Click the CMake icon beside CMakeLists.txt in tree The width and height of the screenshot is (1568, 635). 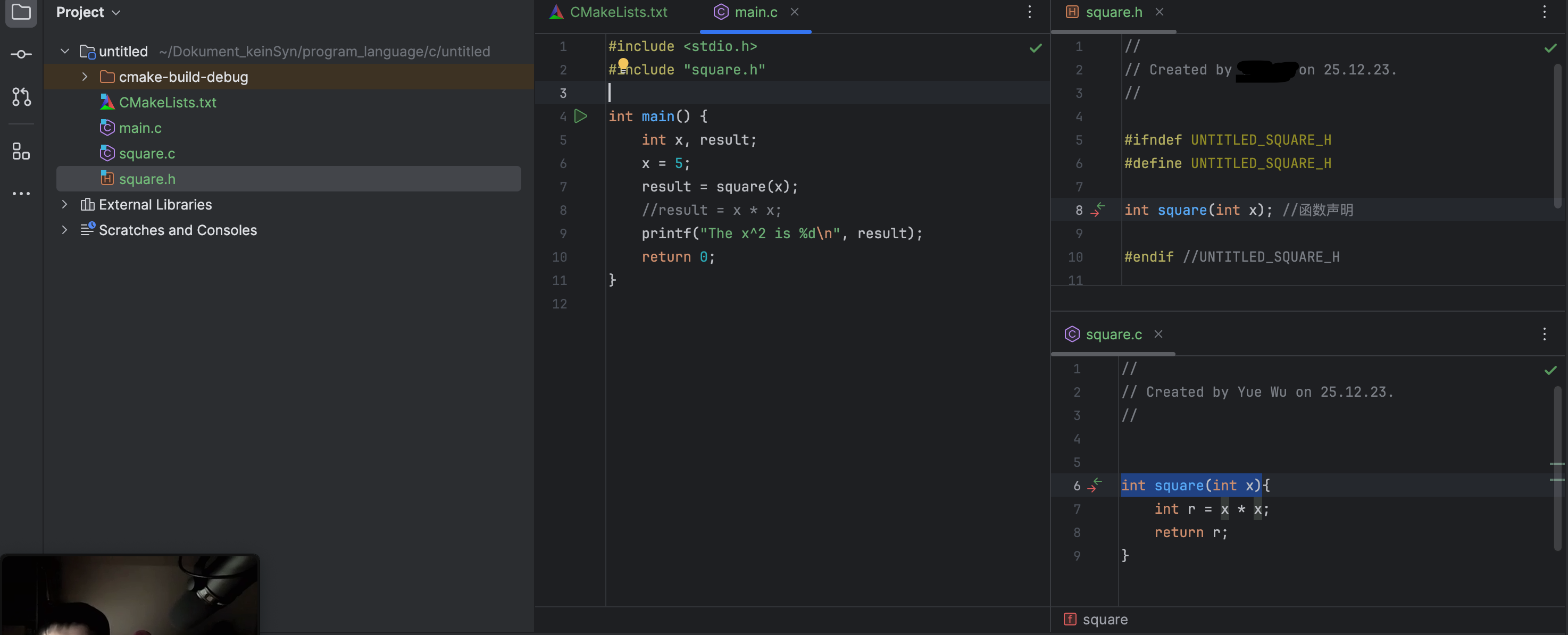point(107,102)
